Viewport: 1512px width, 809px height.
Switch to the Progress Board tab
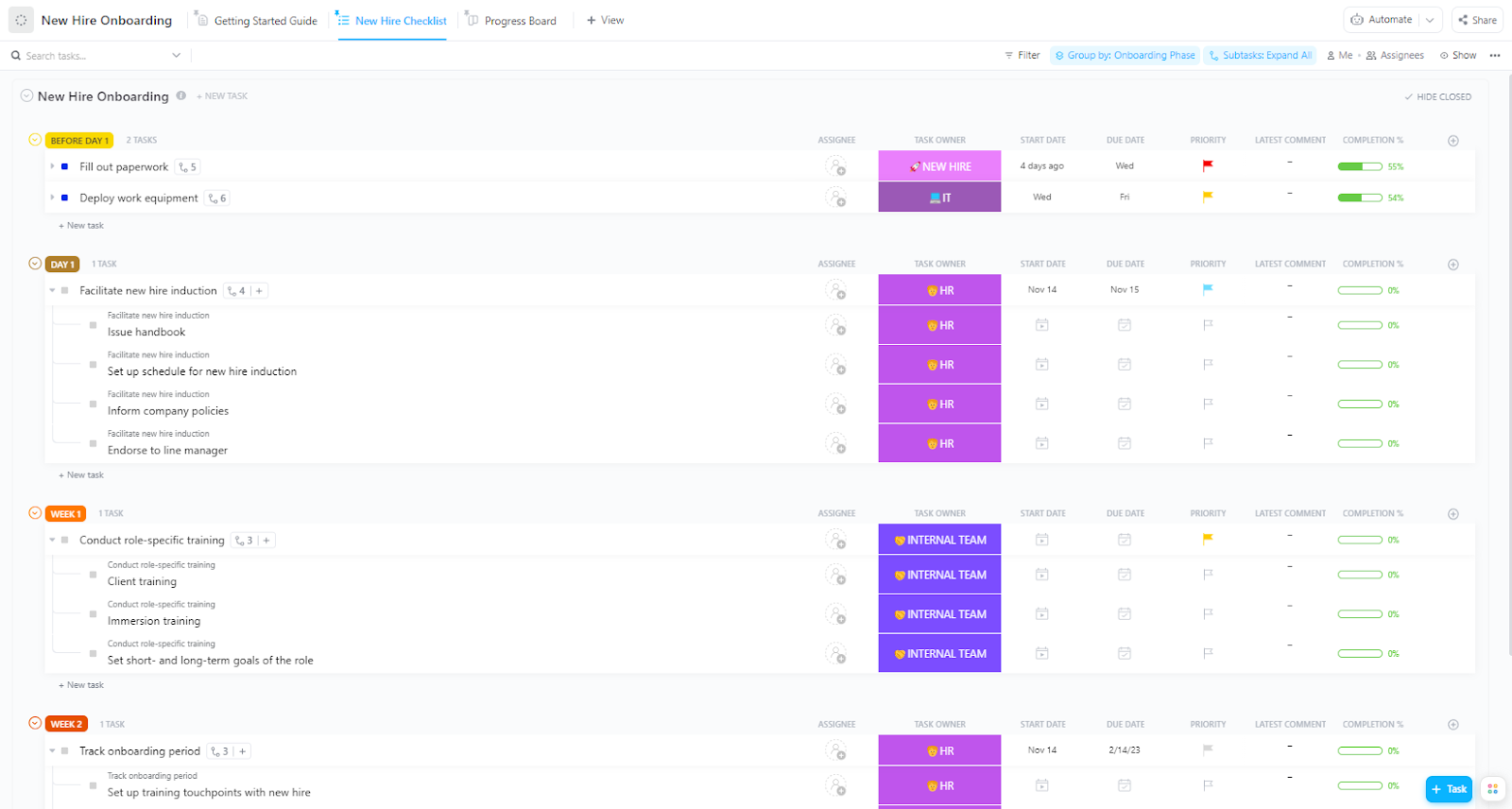tap(519, 21)
